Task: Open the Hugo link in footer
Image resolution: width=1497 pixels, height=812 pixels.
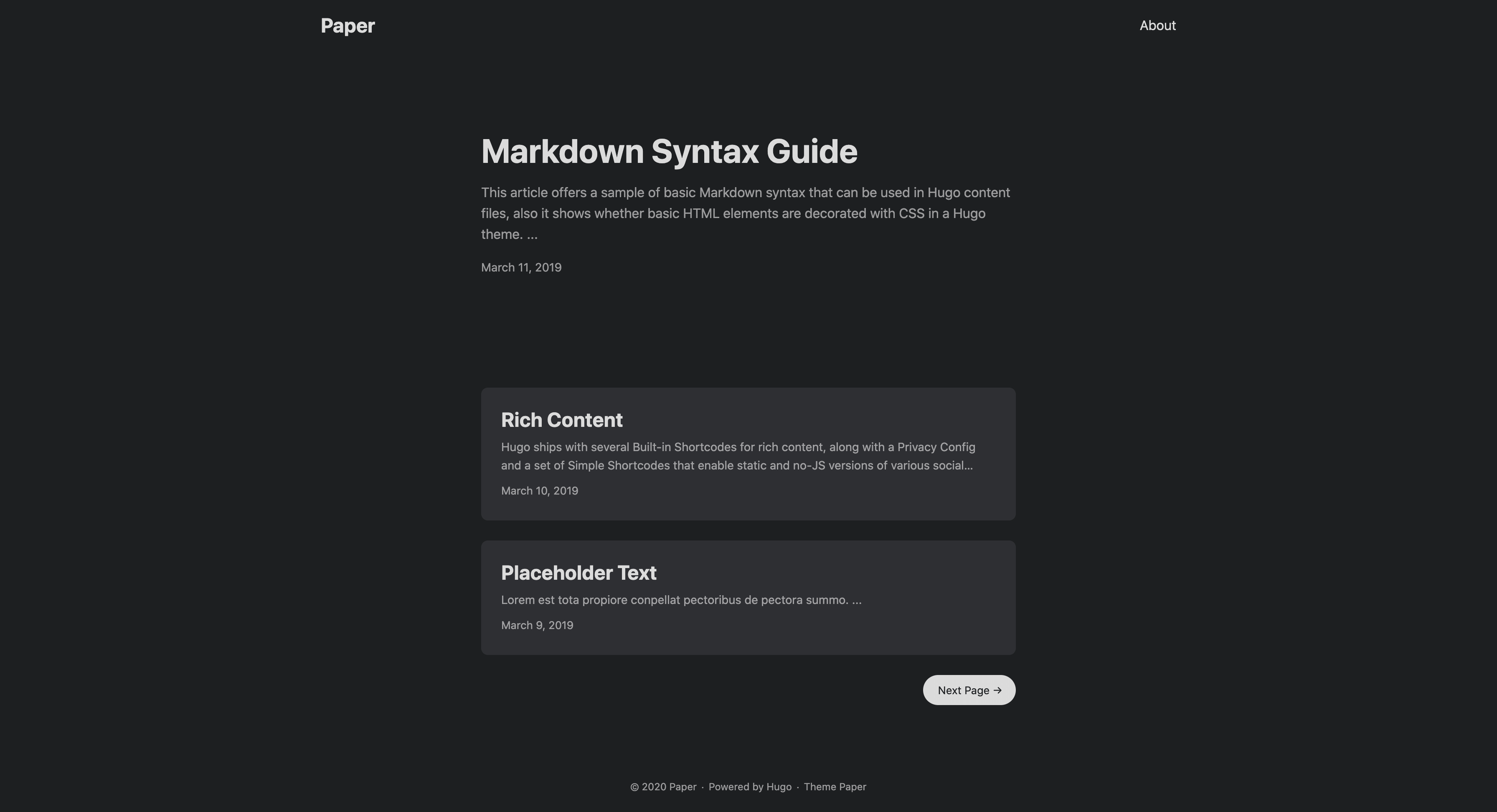Action: [x=779, y=787]
